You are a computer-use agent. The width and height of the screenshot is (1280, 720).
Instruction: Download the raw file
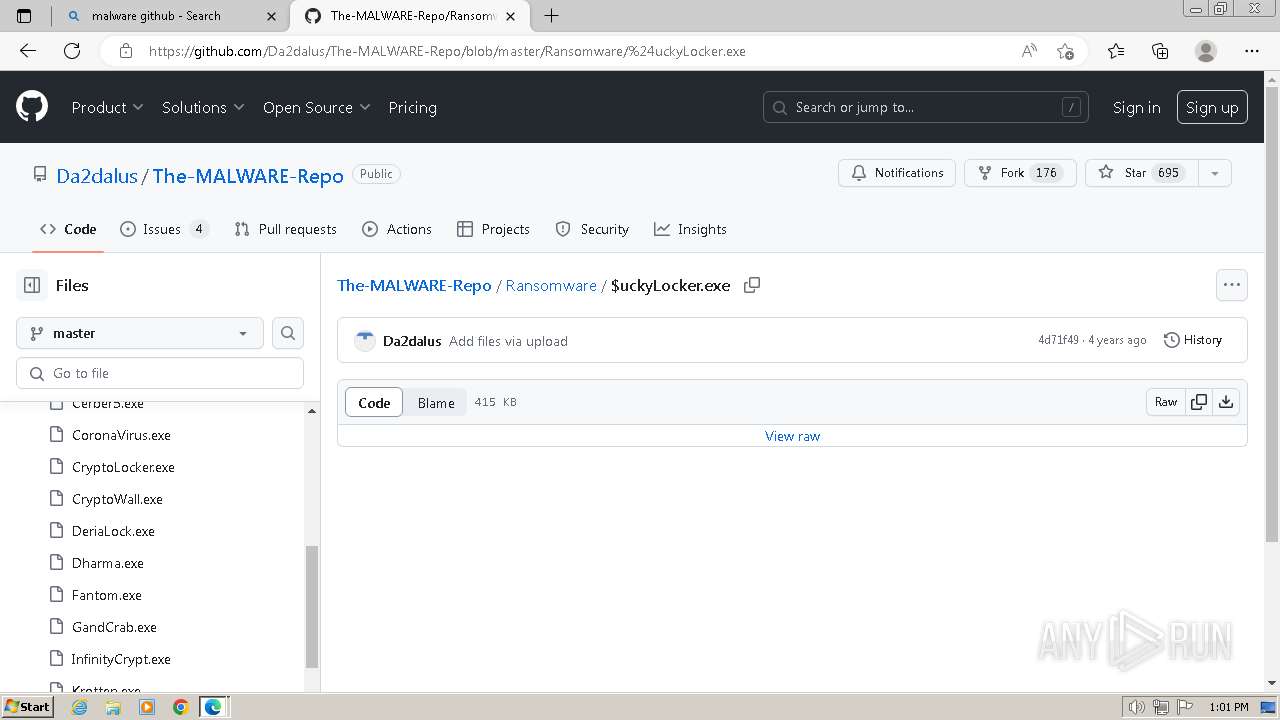tap(1226, 402)
